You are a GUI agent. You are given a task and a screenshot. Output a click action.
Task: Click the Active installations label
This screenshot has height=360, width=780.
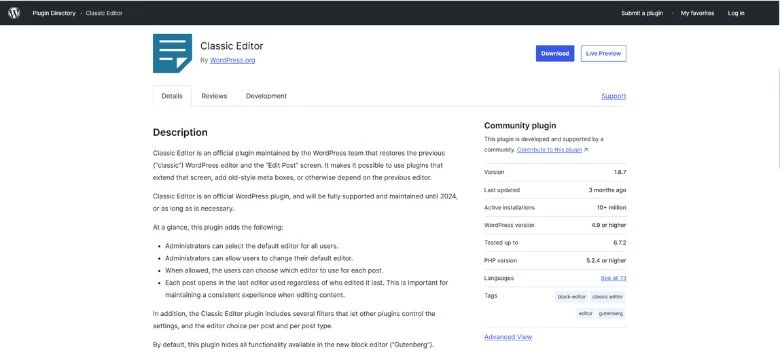509,207
